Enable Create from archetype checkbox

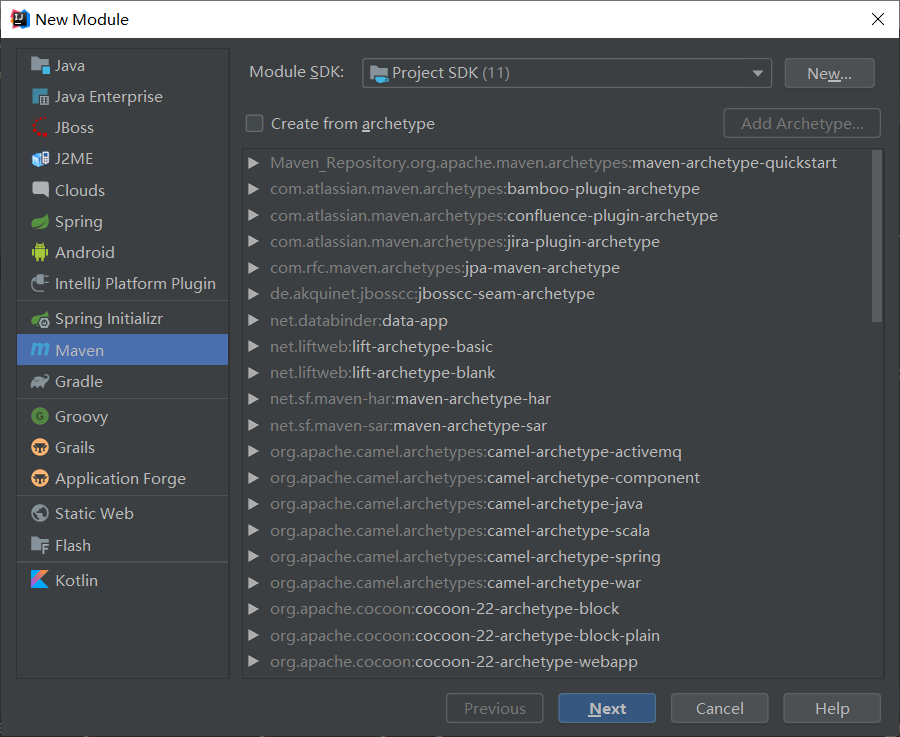tap(254, 123)
